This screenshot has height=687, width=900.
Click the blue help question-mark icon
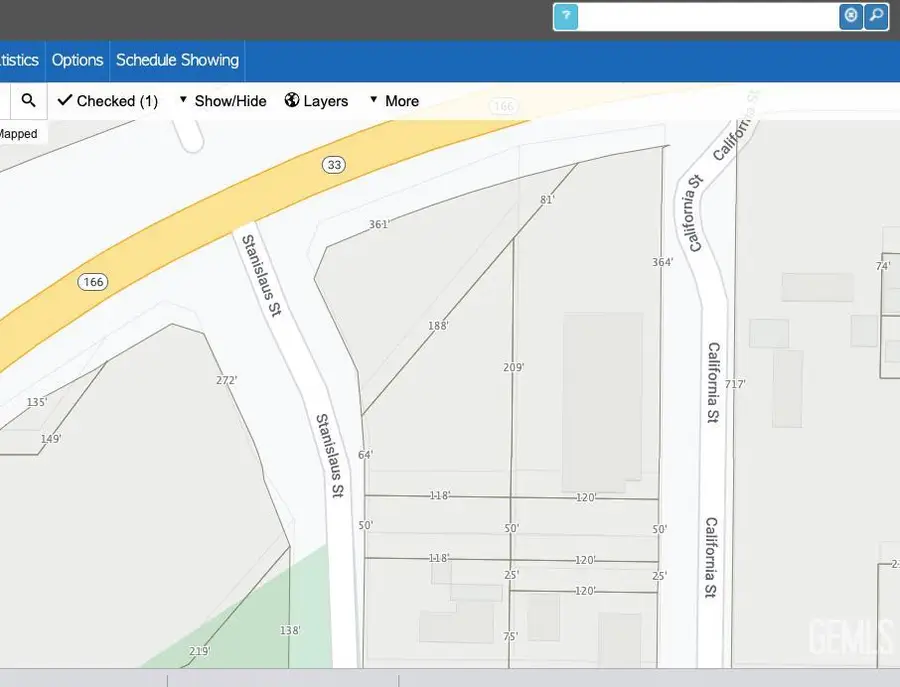[x=566, y=17]
